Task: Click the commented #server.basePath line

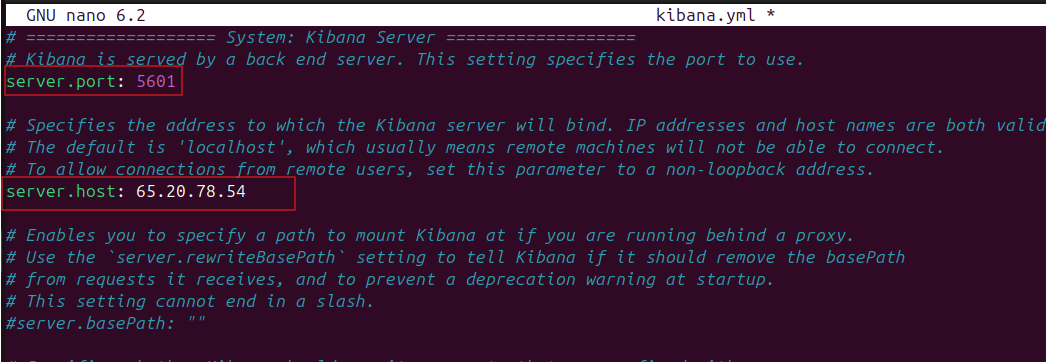Action: tap(105, 324)
